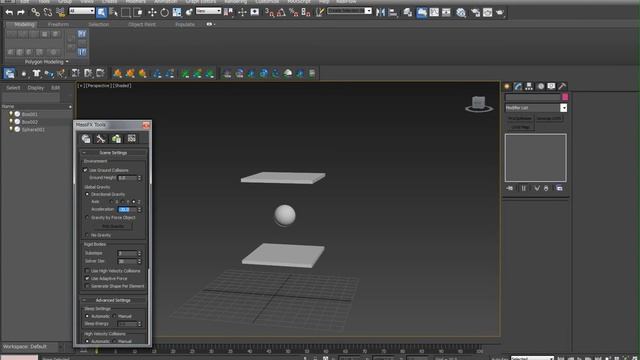Open the Modifier List dropdown
This screenshot has height=360, width=640.
point(563,108)
